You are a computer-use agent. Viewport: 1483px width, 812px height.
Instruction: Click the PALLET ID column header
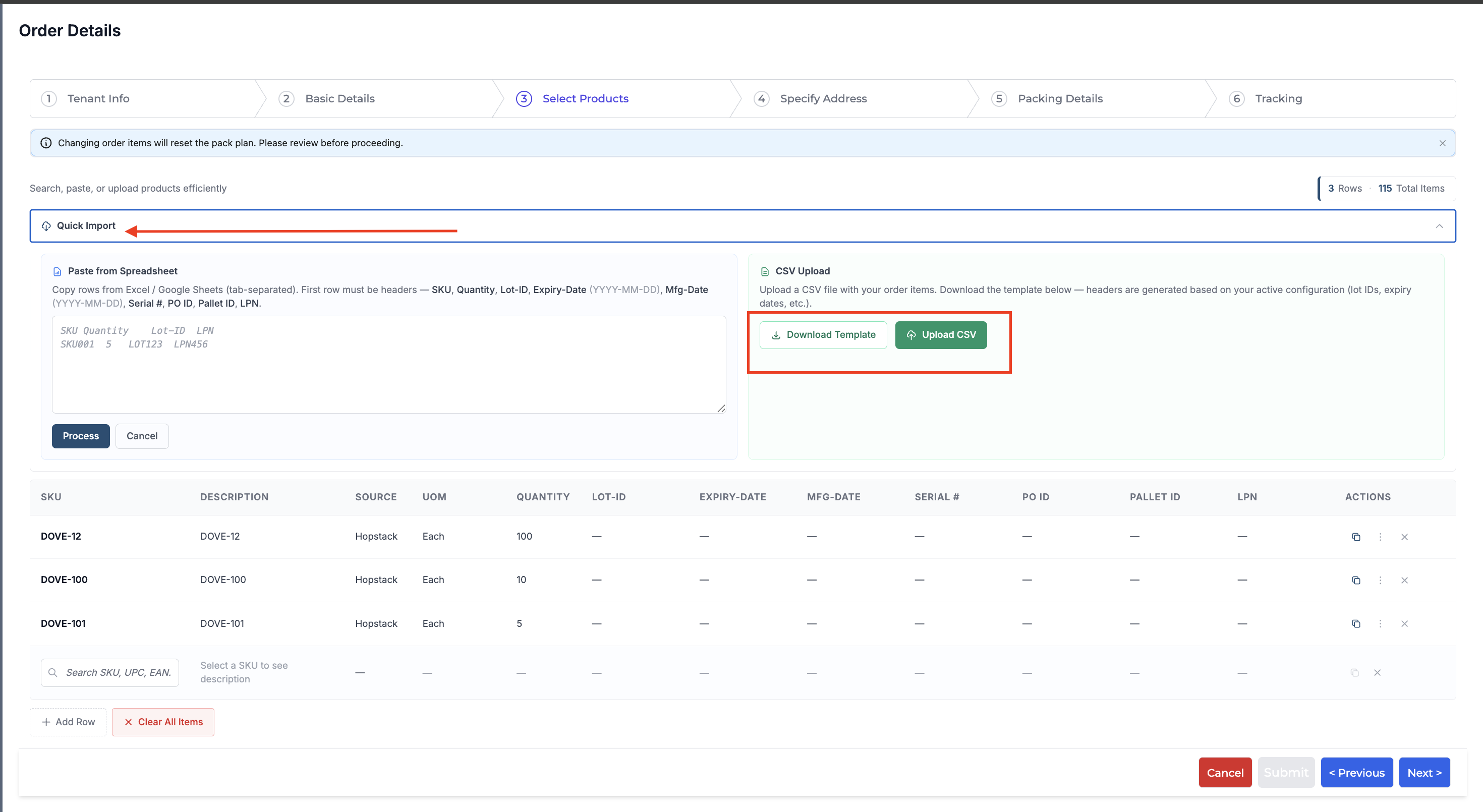[1155, 497]
